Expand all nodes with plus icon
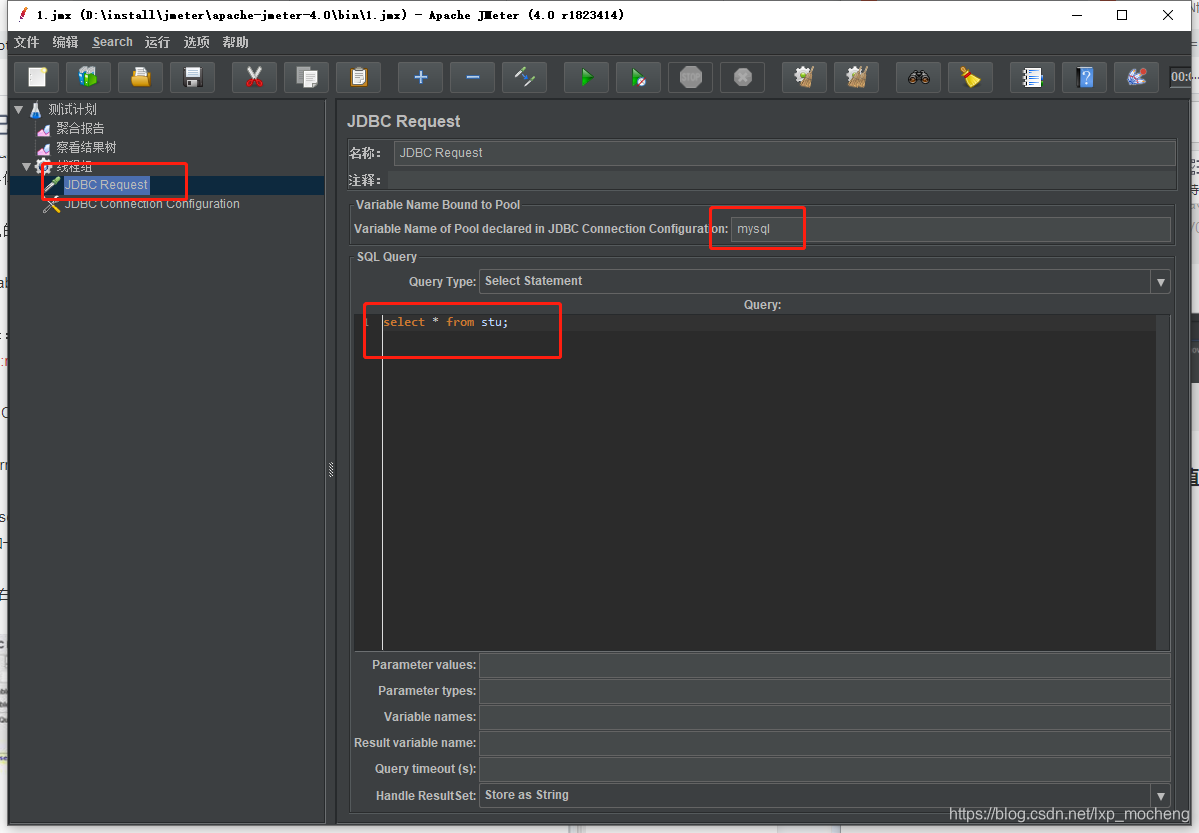Image resolution: width=1199 pixels, height=833 pixels. 421,77
